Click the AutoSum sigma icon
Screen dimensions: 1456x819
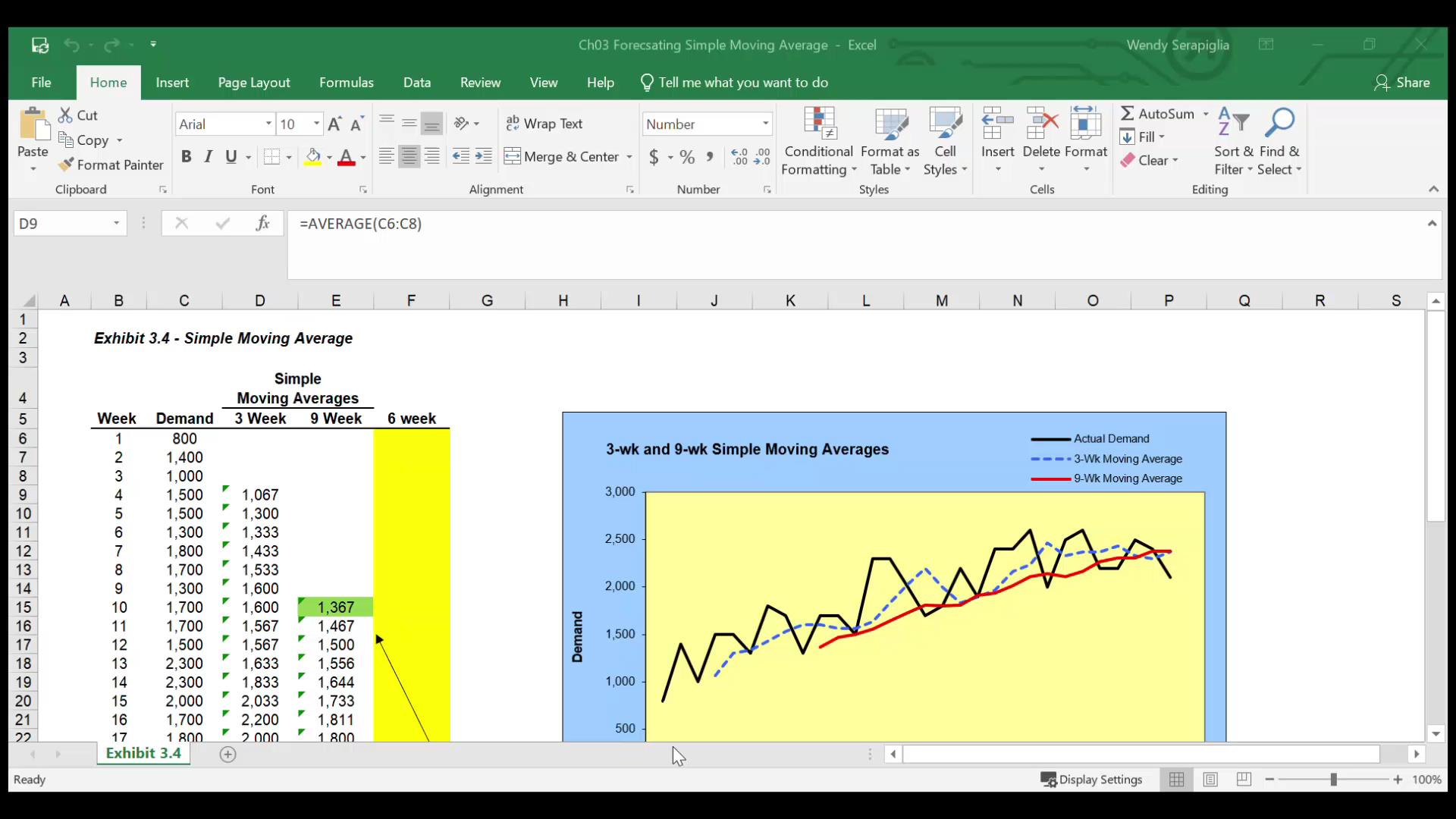coord(1128,114)
